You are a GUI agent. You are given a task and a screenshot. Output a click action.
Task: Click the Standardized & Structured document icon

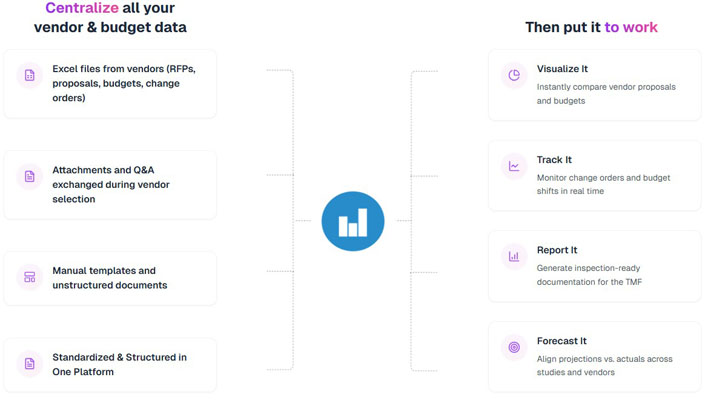click(30, 363)
